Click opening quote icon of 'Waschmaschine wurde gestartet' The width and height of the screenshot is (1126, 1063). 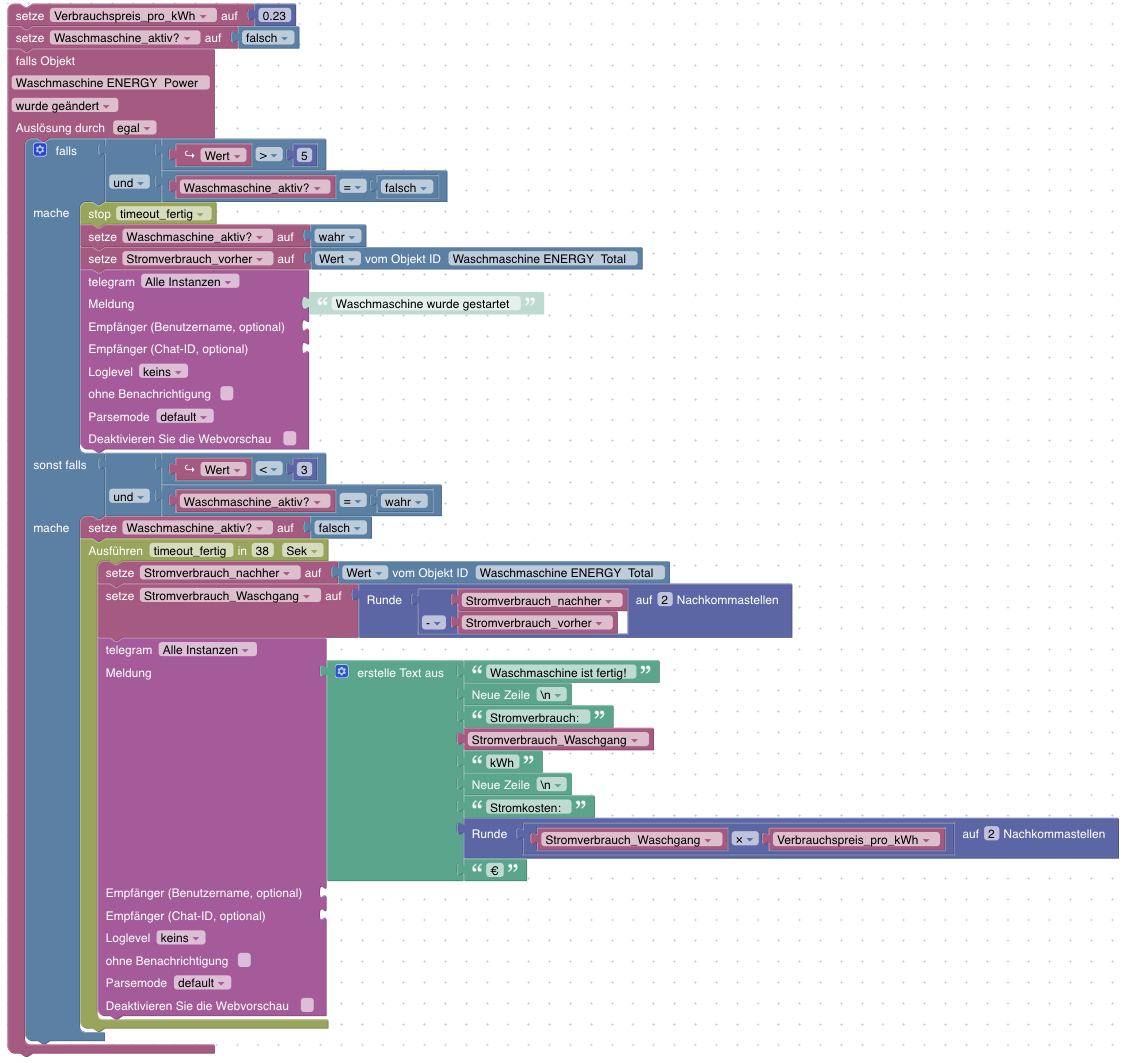322,302
